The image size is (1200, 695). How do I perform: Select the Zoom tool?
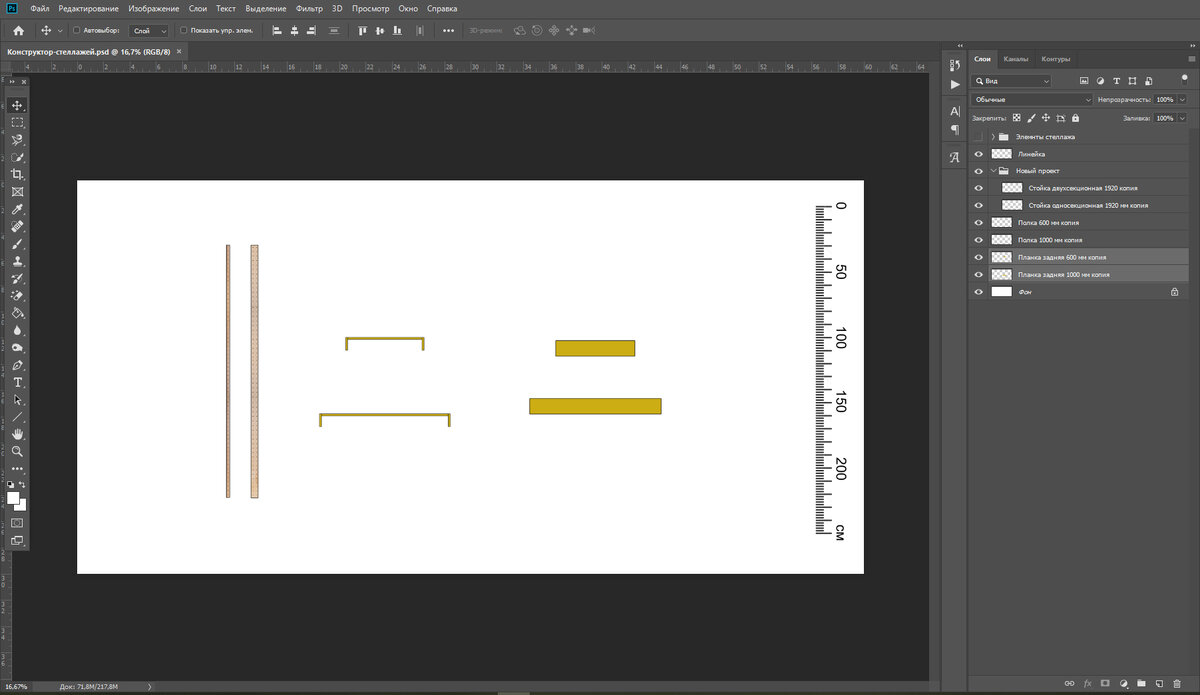(17, 451)
